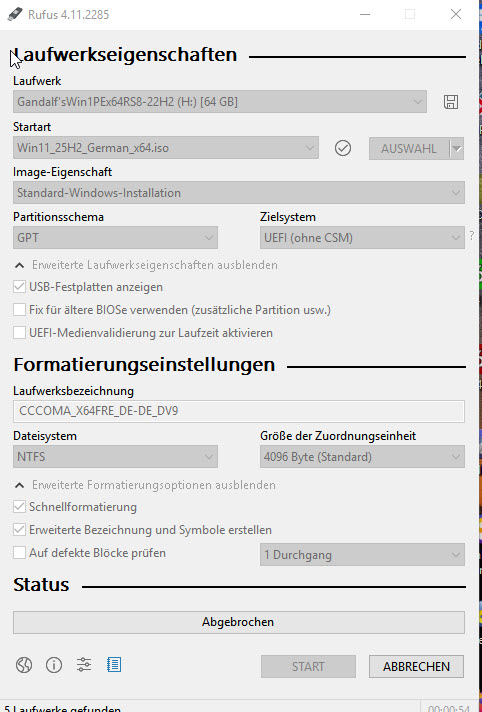The height and width of the screenshot is (712, 482).
Task: Open the Partitionsschema GPT dropdown
Action: pos(115,238)
